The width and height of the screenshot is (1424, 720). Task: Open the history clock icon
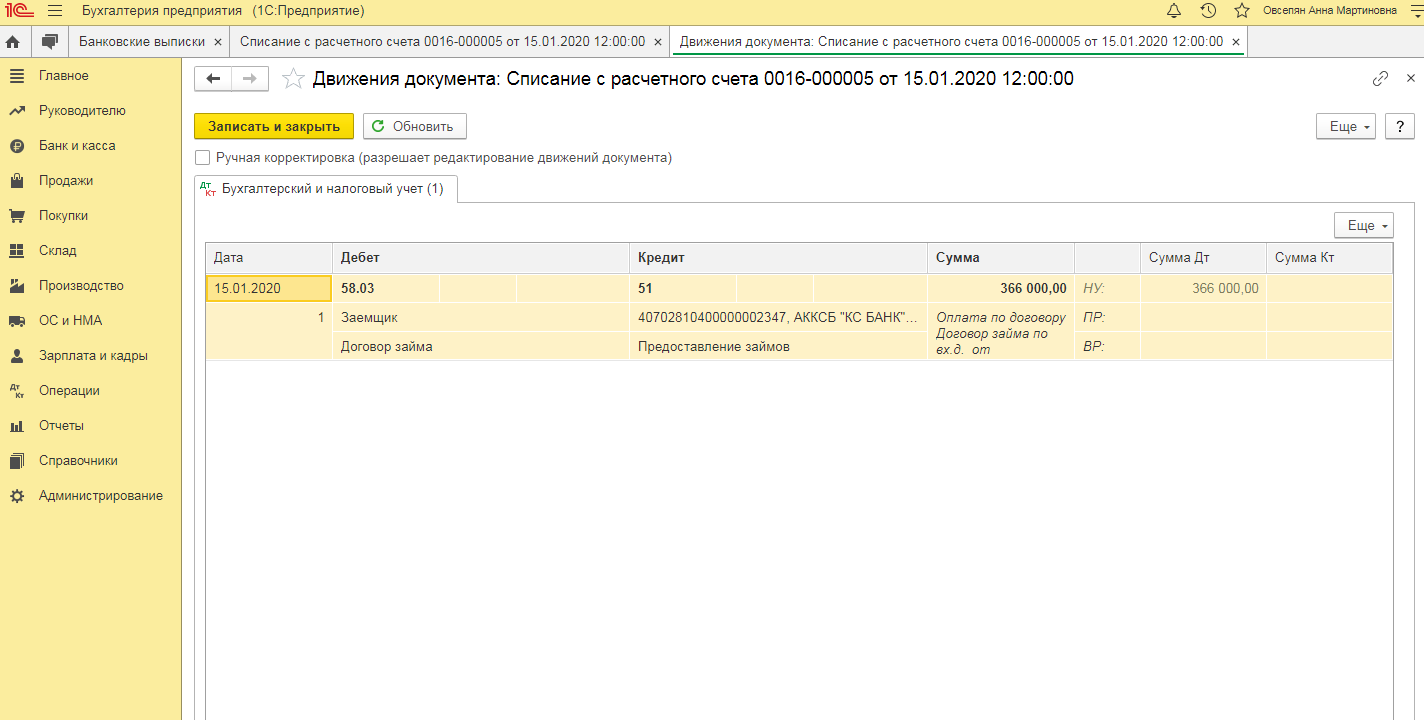pyautogui.click(x=1208, y=11)
